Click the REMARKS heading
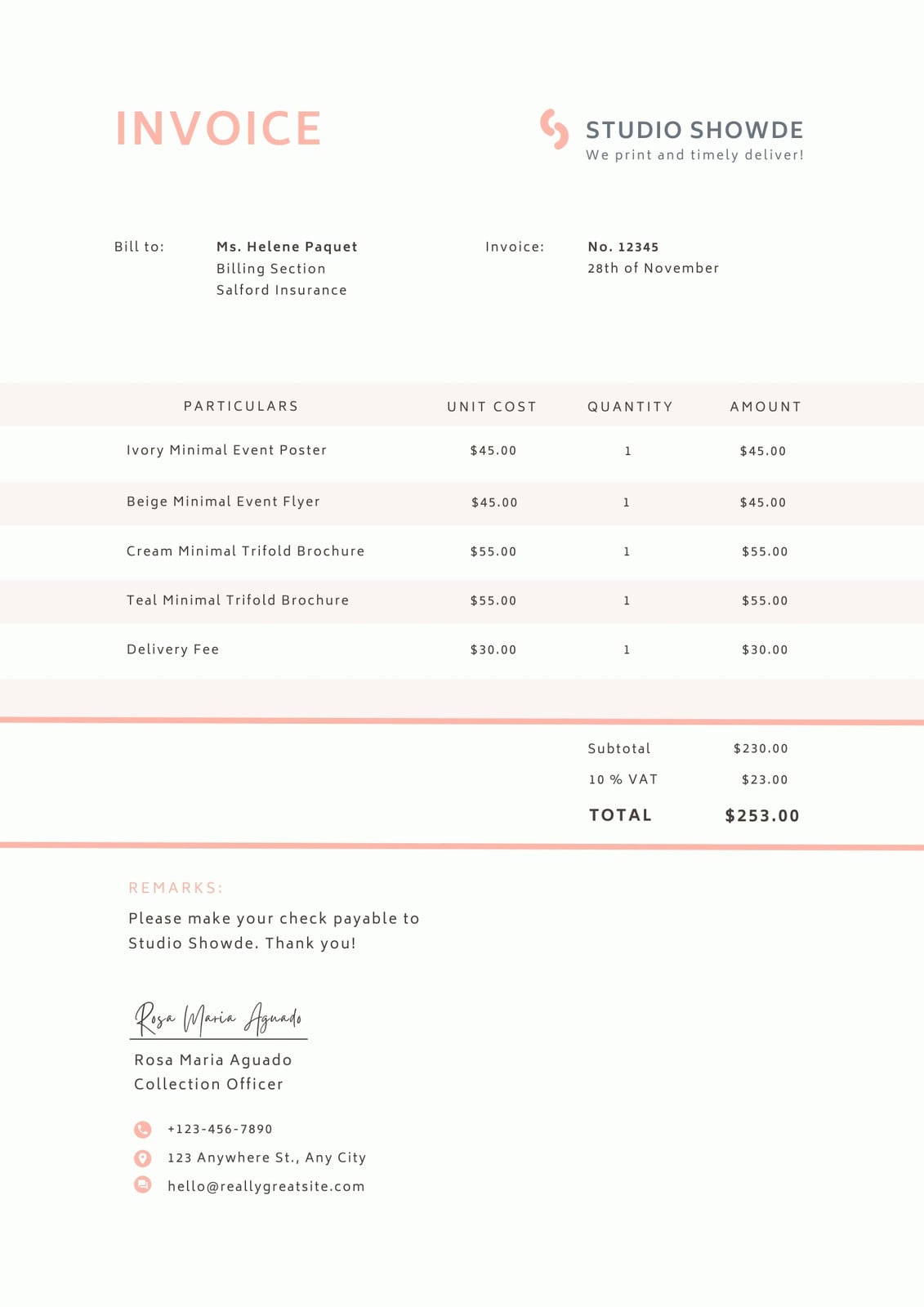The width and height of the screenshot is (924, 1307). click(x=176, y=888)
